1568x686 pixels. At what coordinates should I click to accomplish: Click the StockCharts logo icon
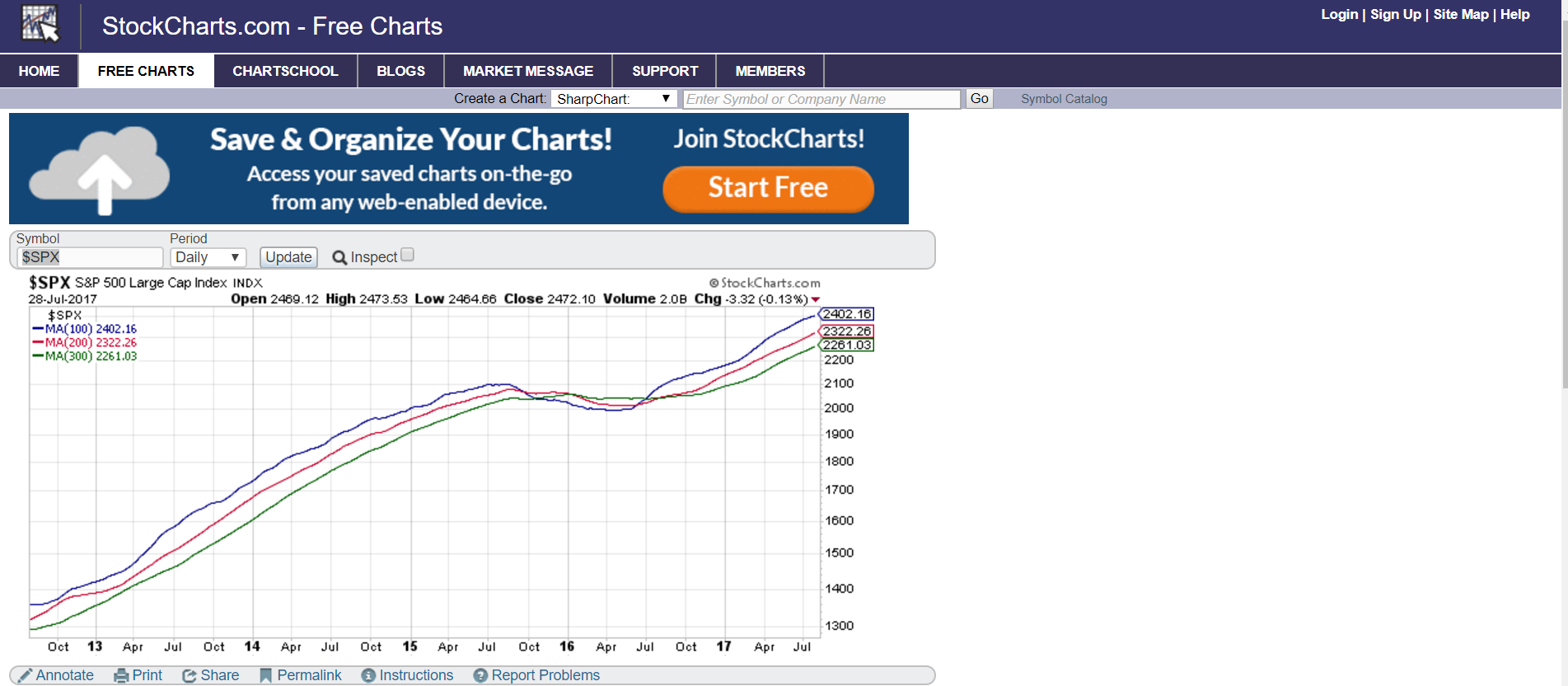(x=40, y=23)
